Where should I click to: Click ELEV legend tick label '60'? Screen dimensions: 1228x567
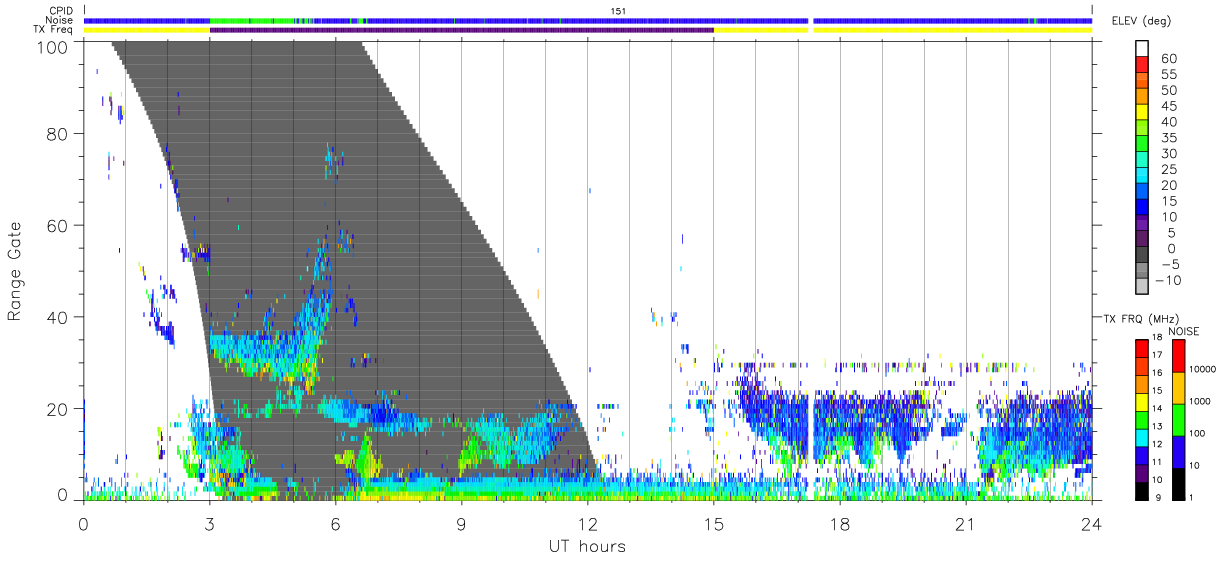[x=1169, y=59]
